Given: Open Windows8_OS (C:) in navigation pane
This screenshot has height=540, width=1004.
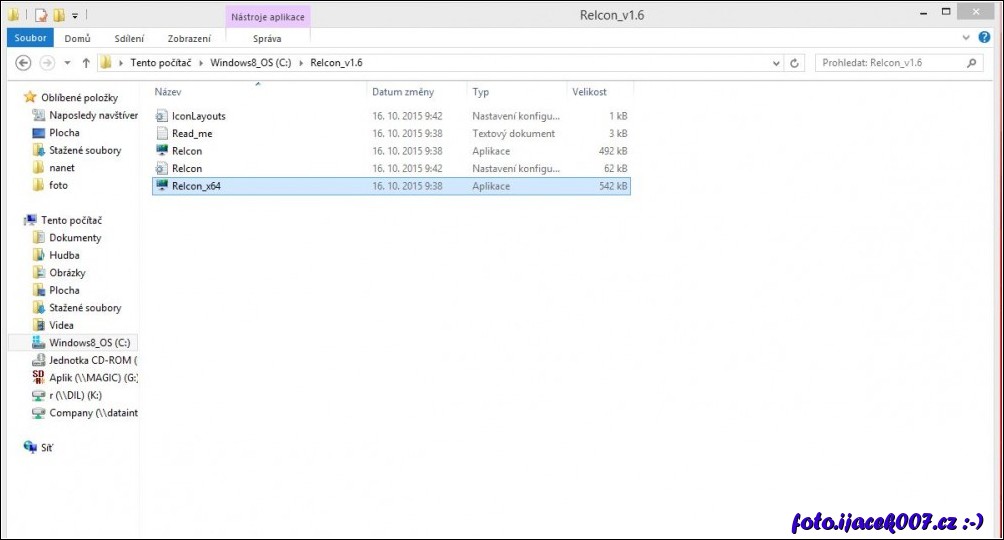Looking at the screenshot, I should (89, 343).
